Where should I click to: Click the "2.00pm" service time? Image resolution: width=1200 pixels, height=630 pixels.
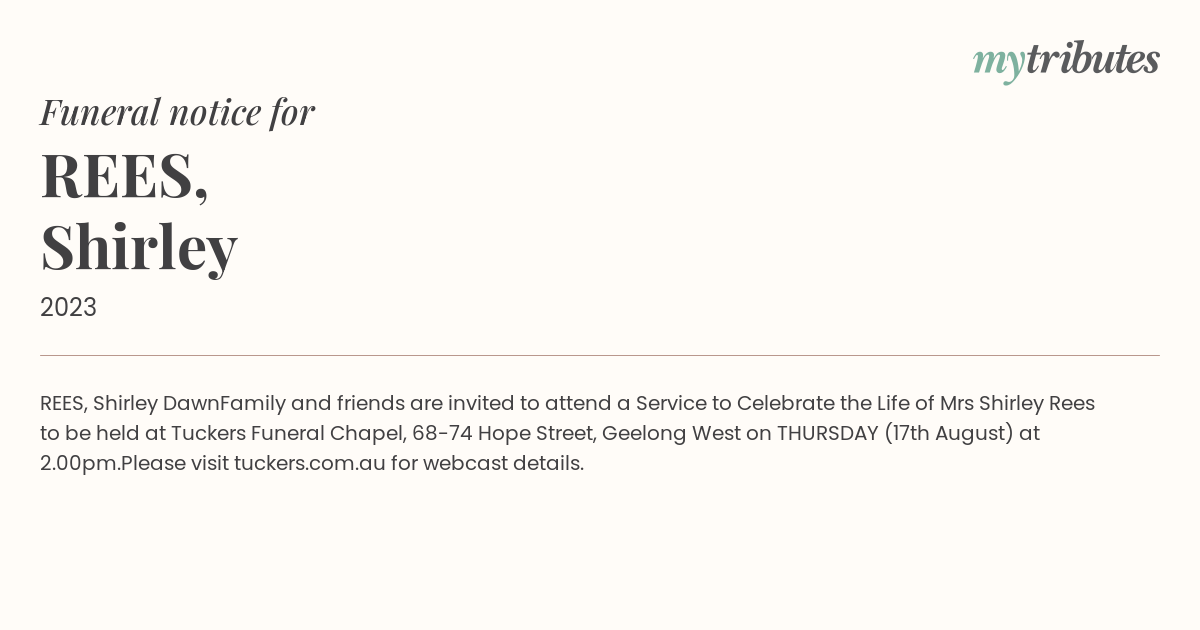(x=78, y=464)
